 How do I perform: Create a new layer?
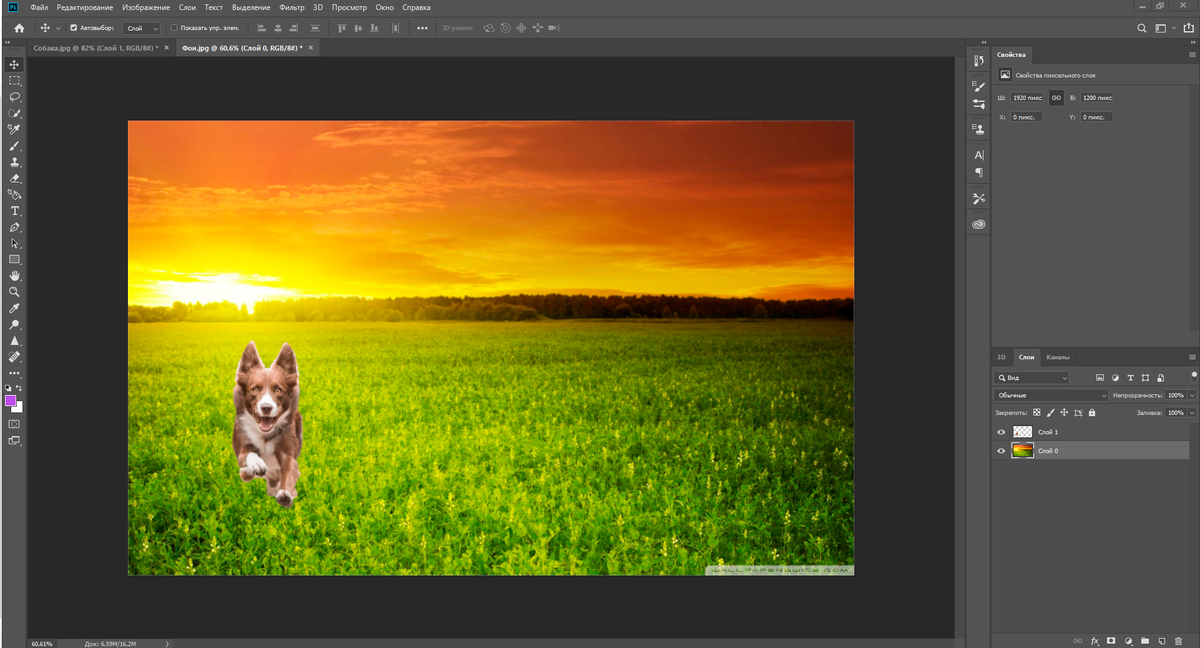click(x=1161, y=640)
